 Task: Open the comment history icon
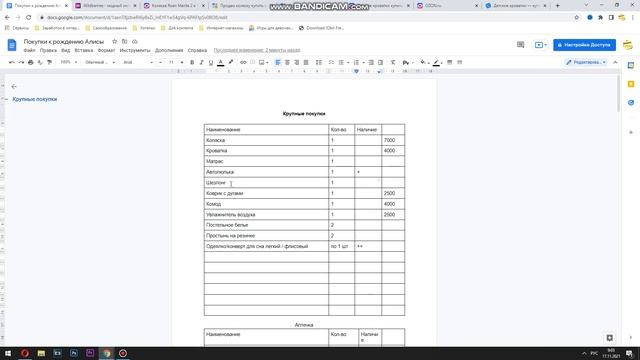[x=520, y=45]
